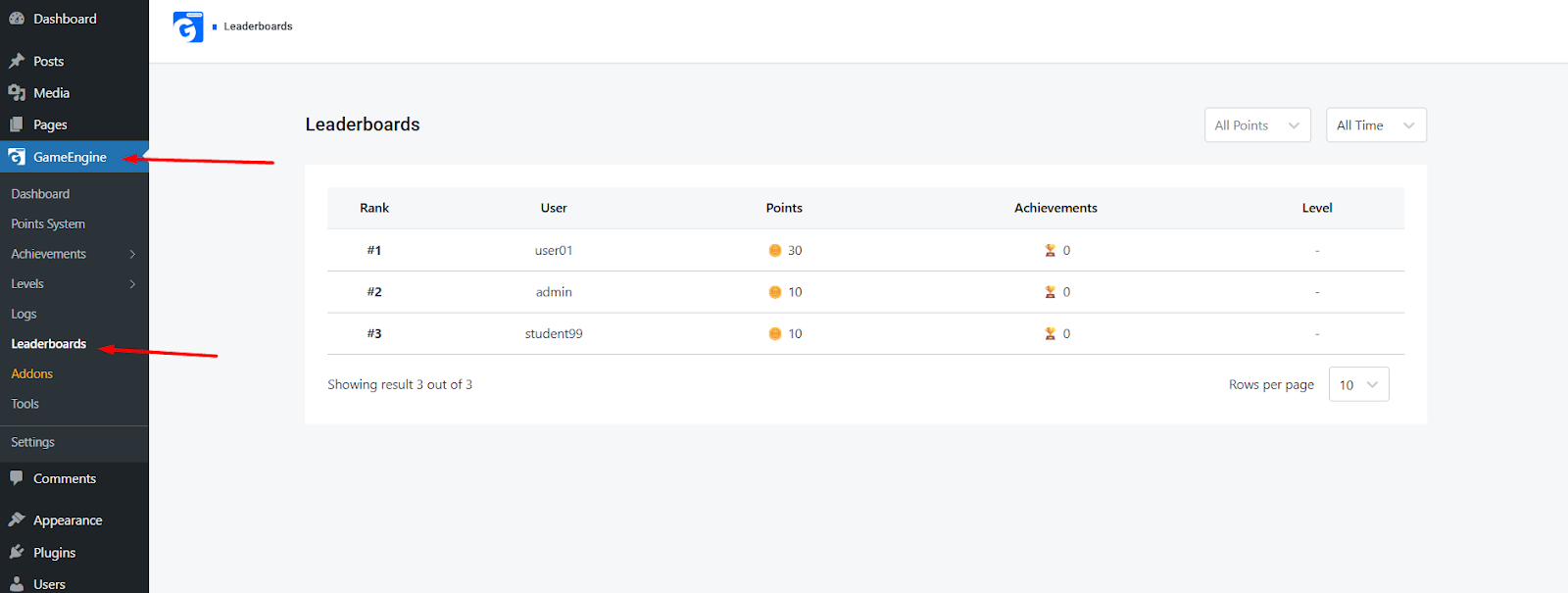Click the coin icon in user01 row
Screen dimensions: 1568x593
(775, 251)
